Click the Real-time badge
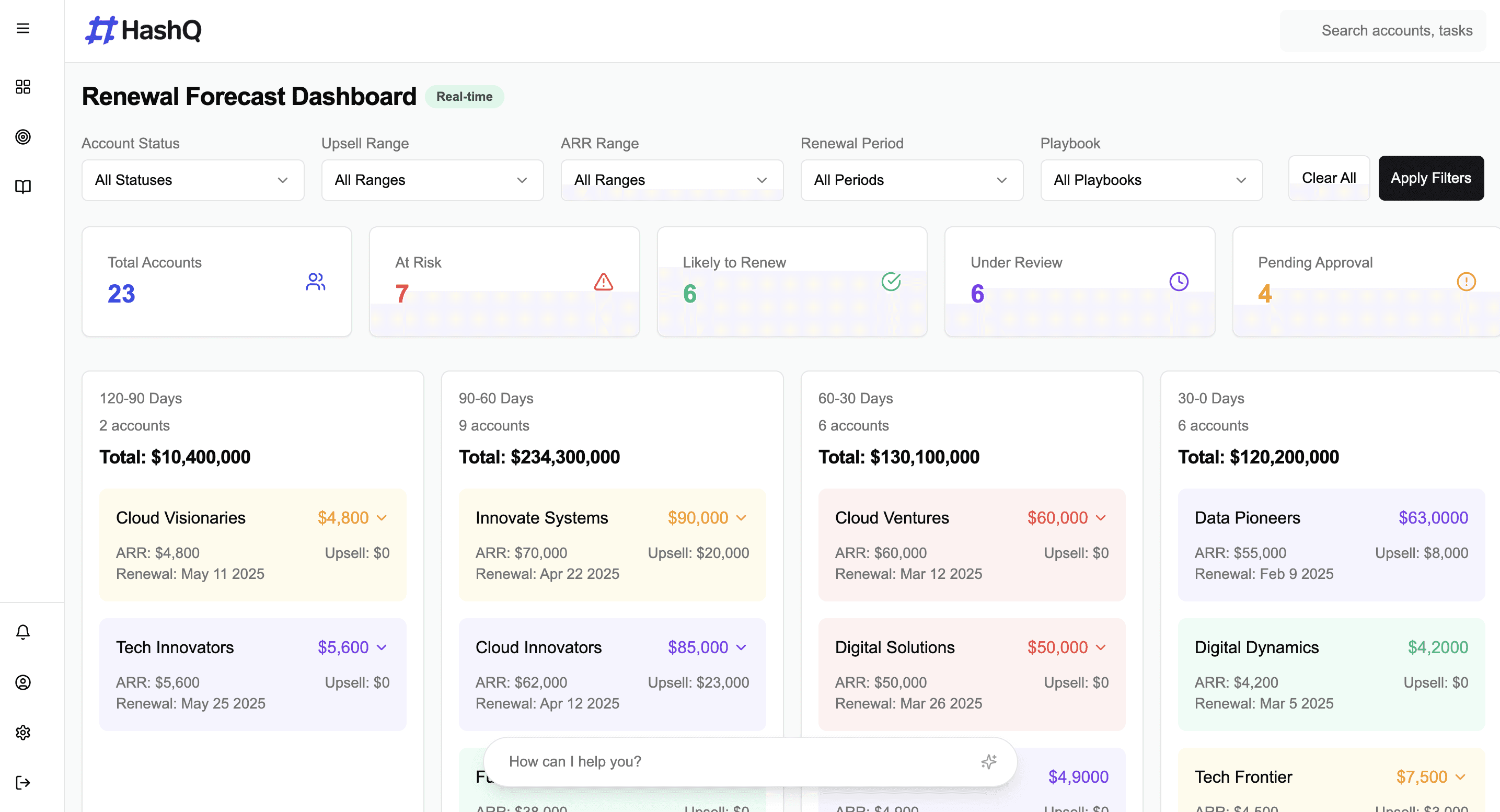This screenshot has height=812, width=1500. (x=464, y=97)
